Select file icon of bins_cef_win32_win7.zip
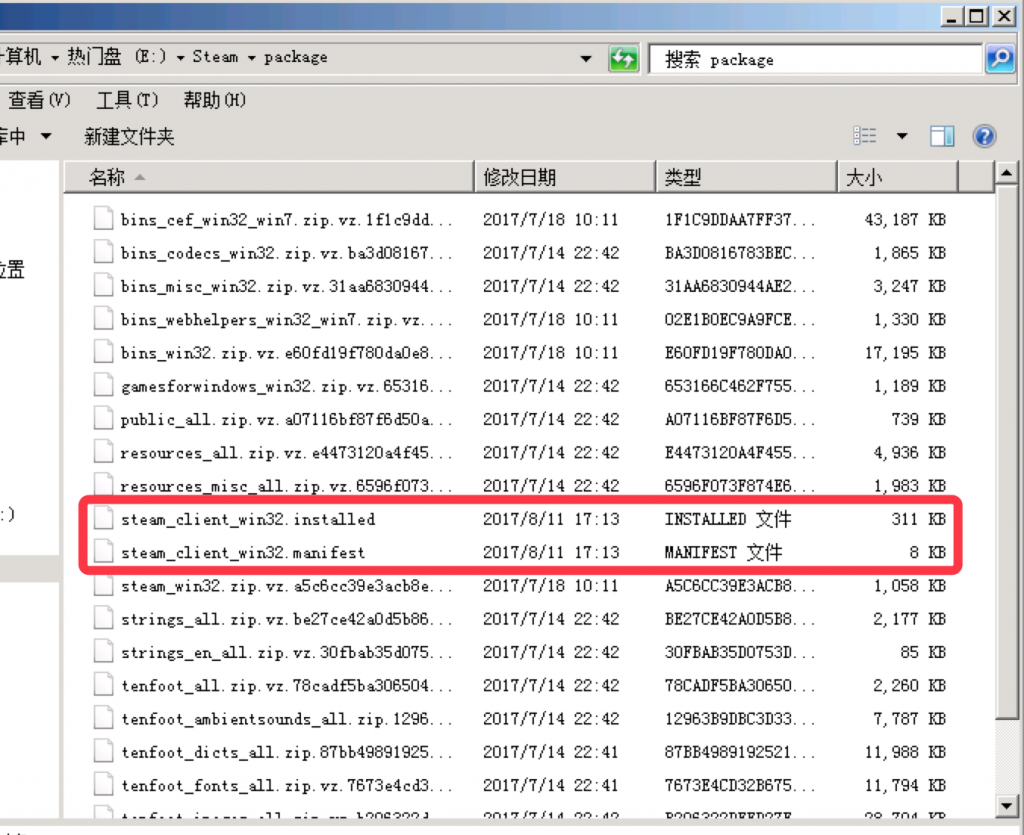Image resolution: width=1024 pixels, height=835 pixels. click(103, 218)
